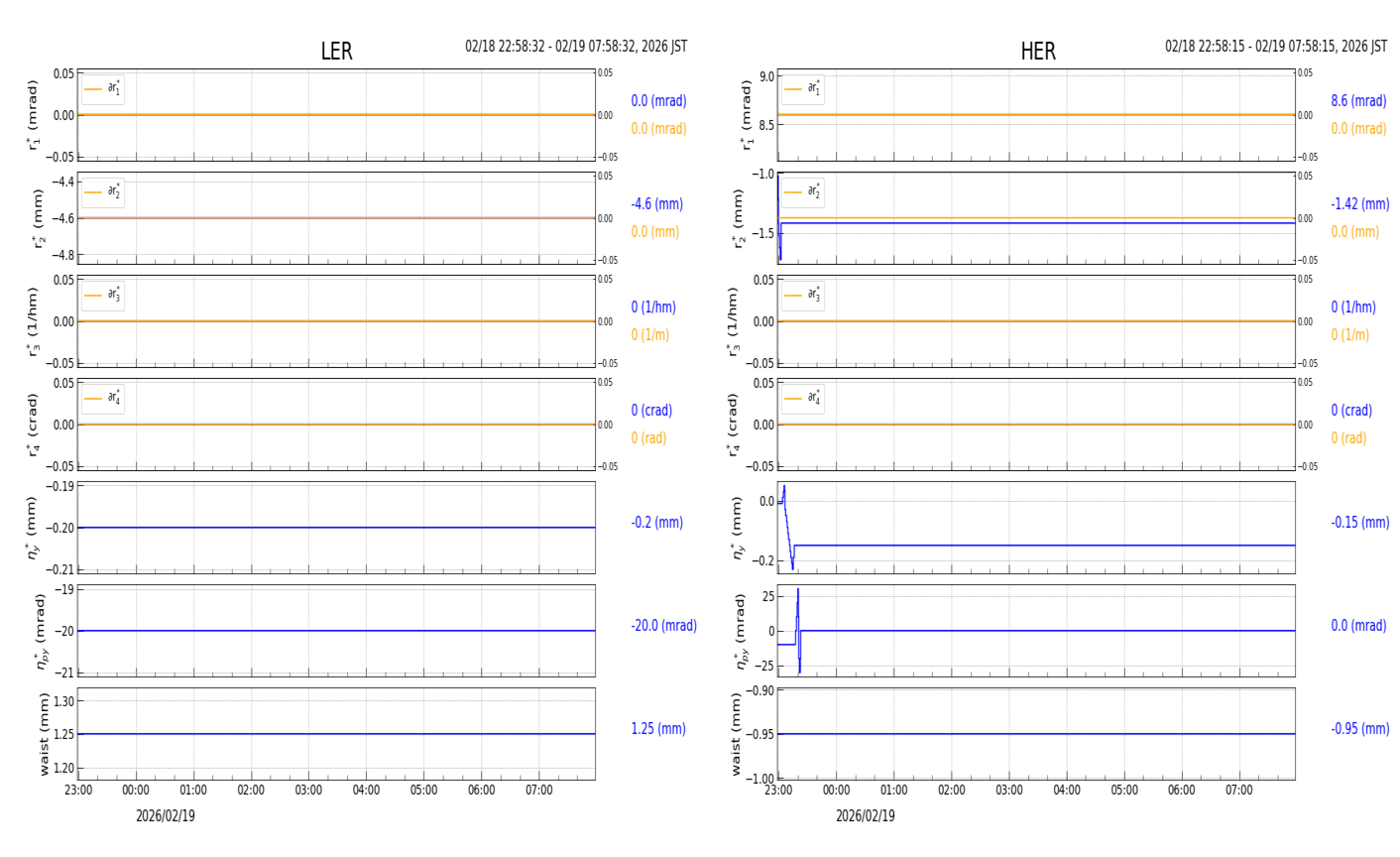Click the LER waist (mm) y-axis label
Screen dimensions: 1400x857
click(43, 734)
